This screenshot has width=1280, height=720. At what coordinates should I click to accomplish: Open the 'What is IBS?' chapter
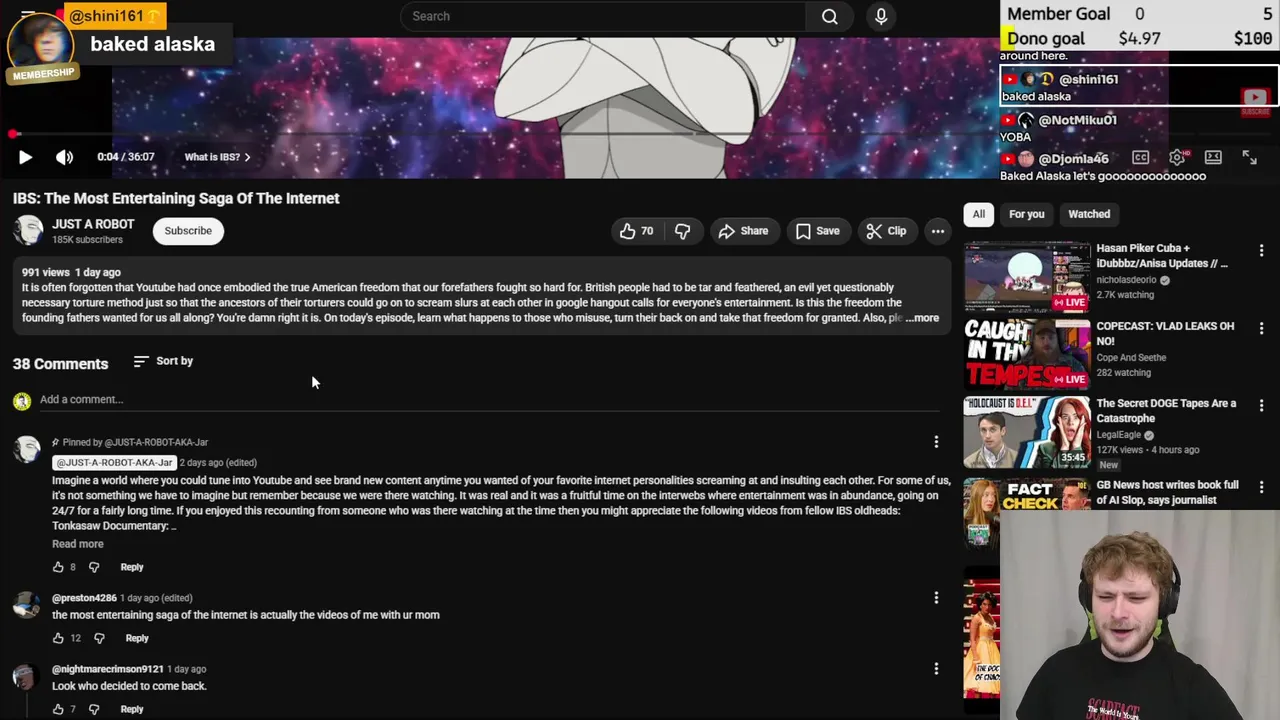coord(217,157)
